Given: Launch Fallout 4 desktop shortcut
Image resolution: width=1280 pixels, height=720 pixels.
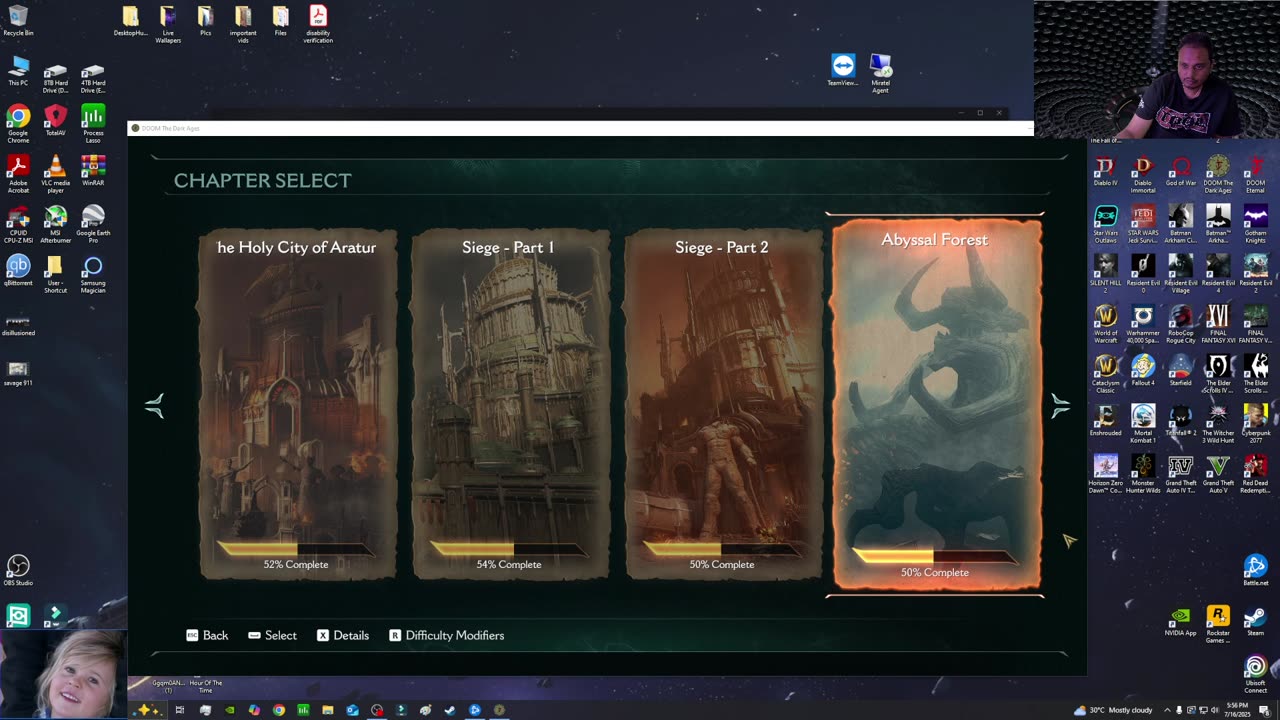Looking at the screenshot, I should tap(1143, 371).
